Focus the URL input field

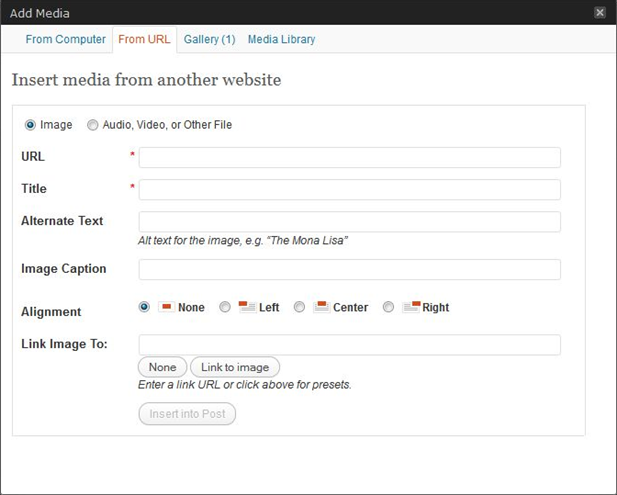[349, 157]
